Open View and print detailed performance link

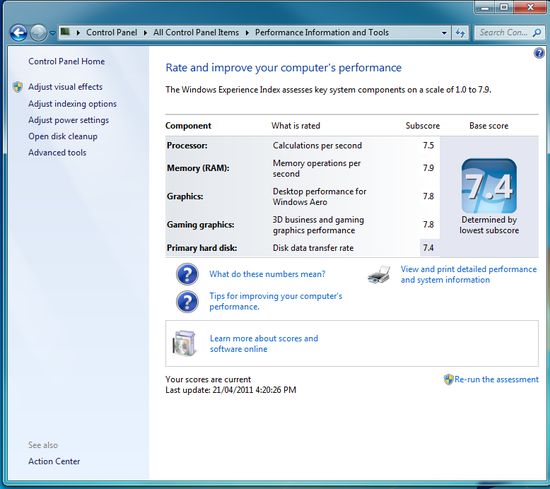[x=469, y=274]
